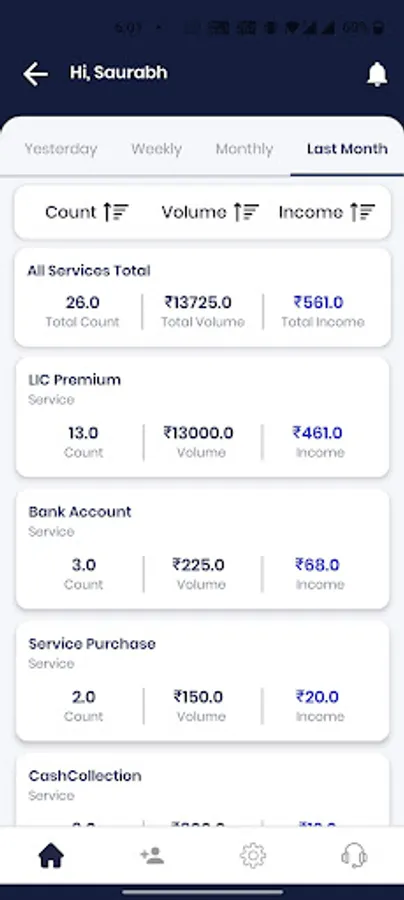Open the Bank Account service card
This screenshot has width=404, height=900.
(203, 549)
